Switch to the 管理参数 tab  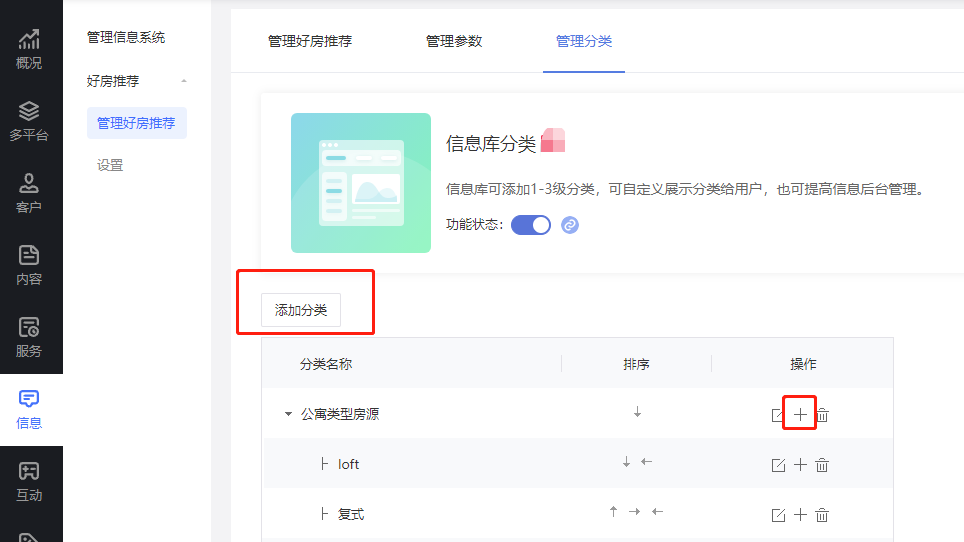[454, 41]
